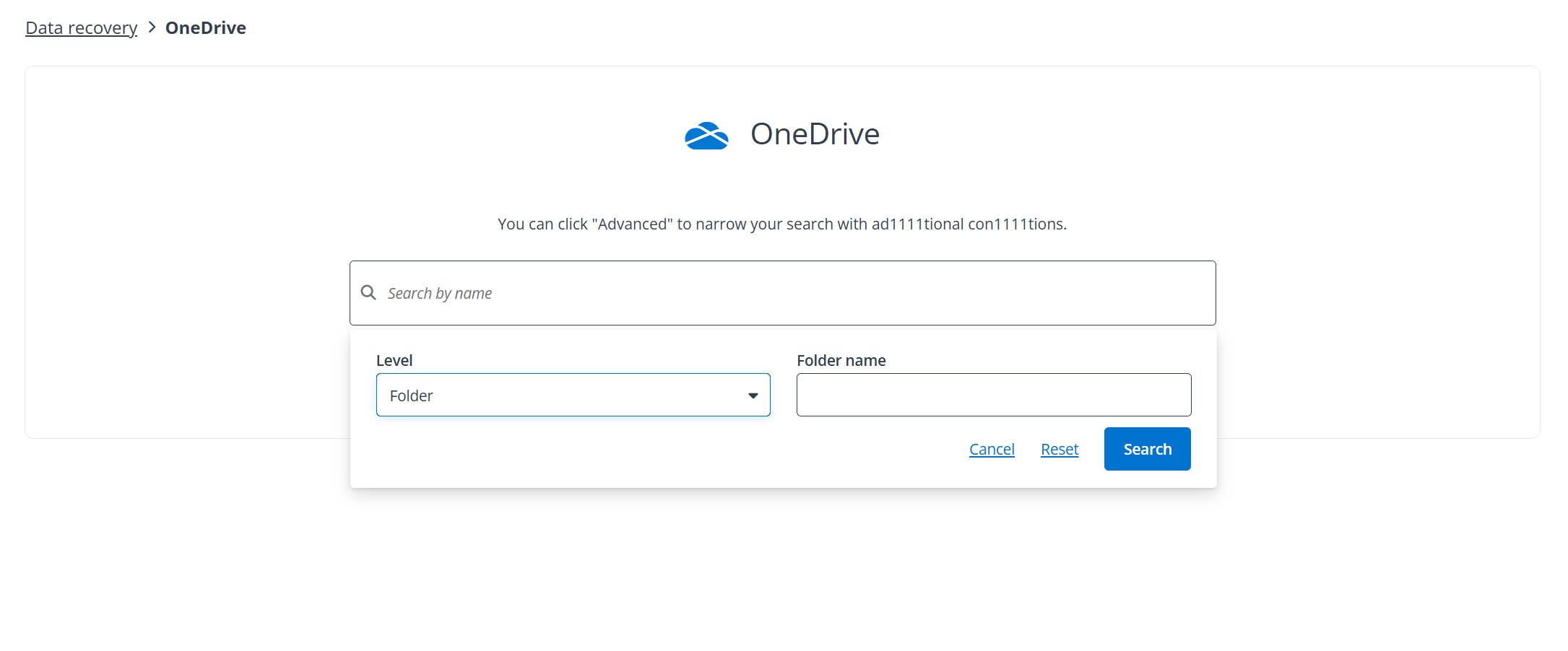Click the OneDrive cloud logo
1568x651 pixels.
(x=706, y=136)
